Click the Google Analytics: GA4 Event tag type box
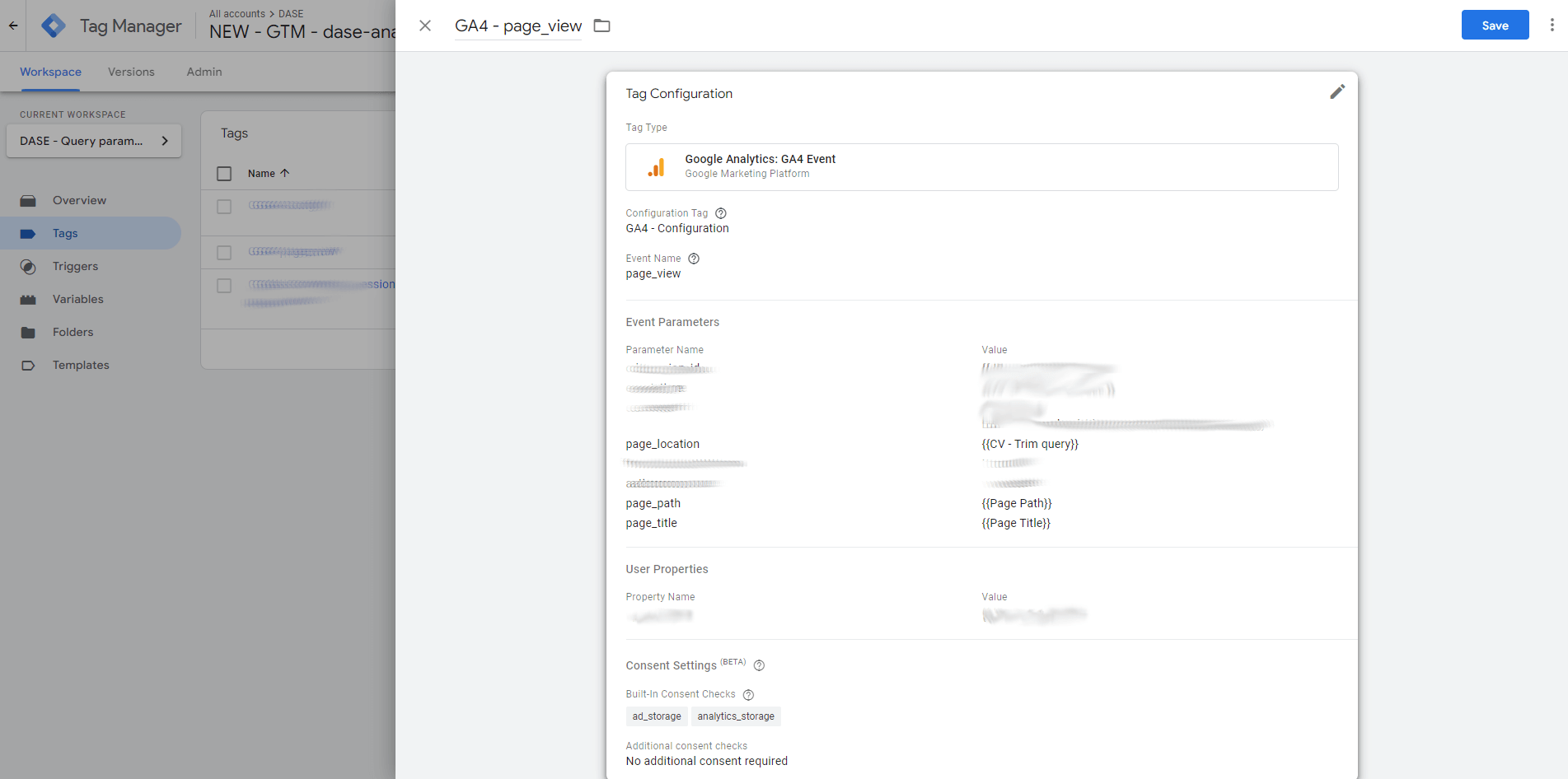 click(x=981, y=167)
